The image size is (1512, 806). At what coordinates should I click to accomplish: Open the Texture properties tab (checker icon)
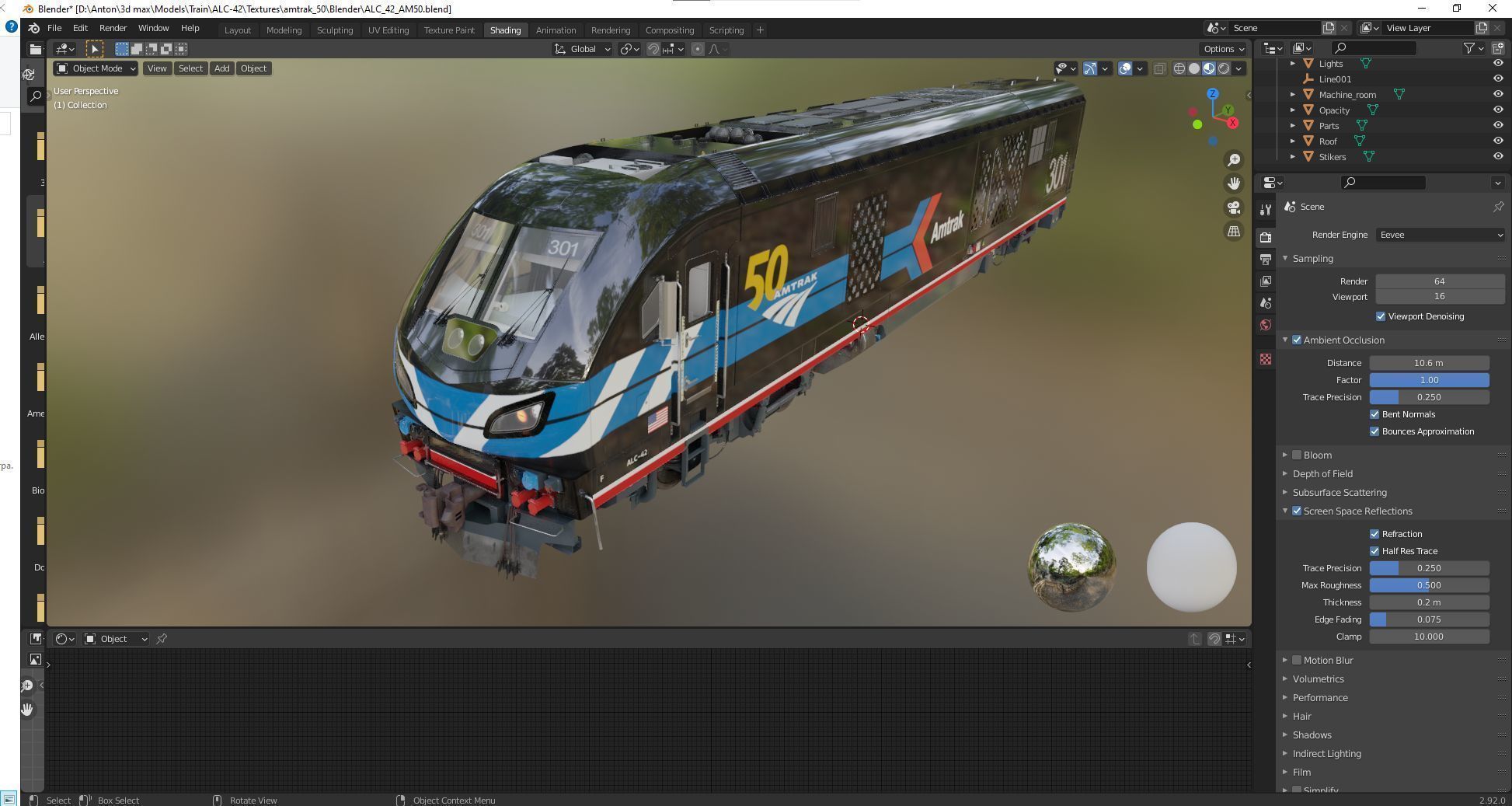tap(1266, 359)
